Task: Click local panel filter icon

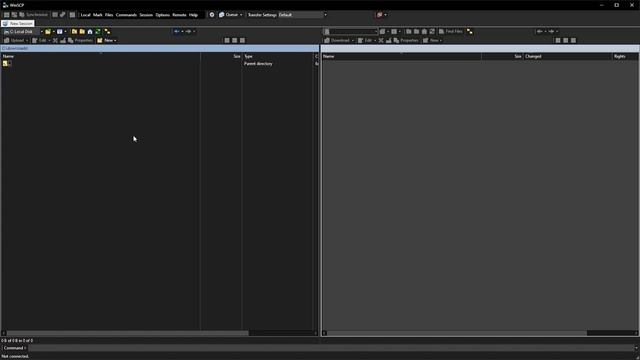Action: 60,31
